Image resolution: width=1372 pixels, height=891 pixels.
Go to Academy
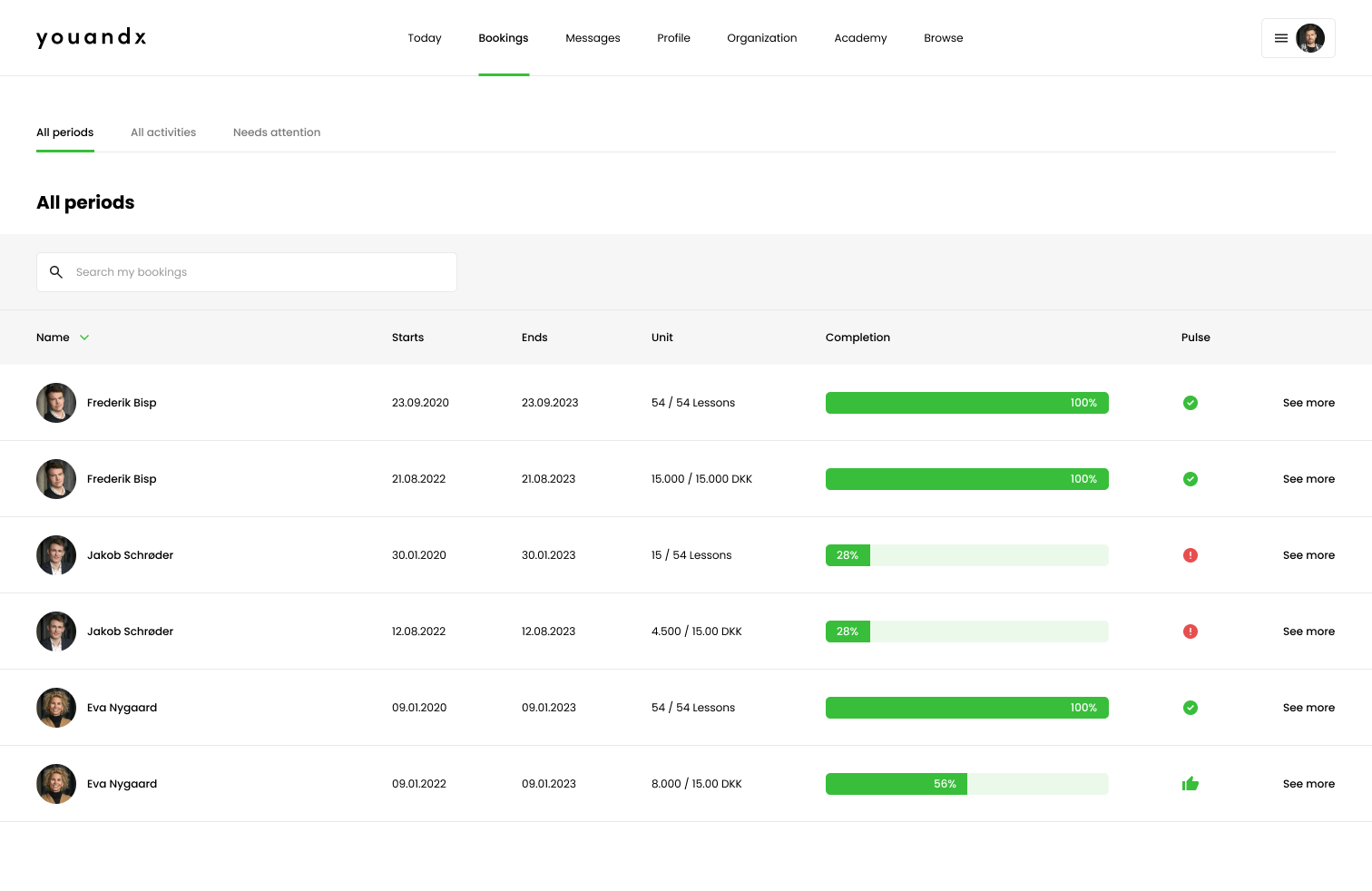click(x=860, y=38)
